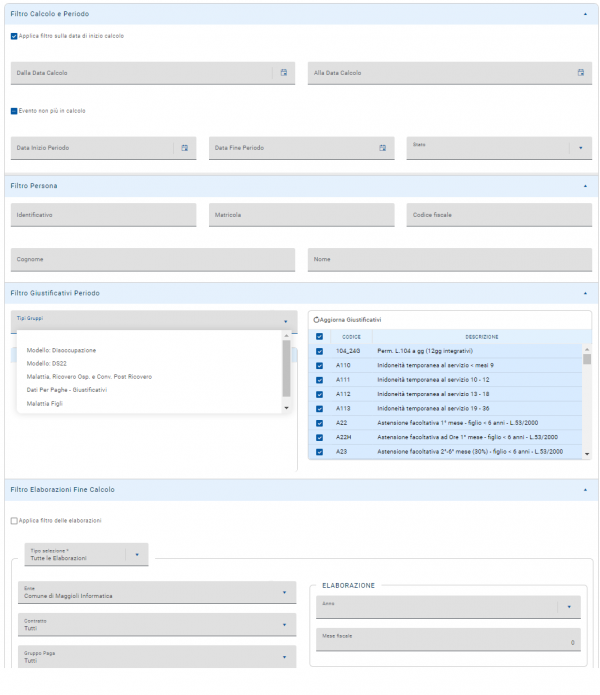
Task: Collapse the Filtro Elaborazioni Fine Calcolo section
Action: point(584,490)
